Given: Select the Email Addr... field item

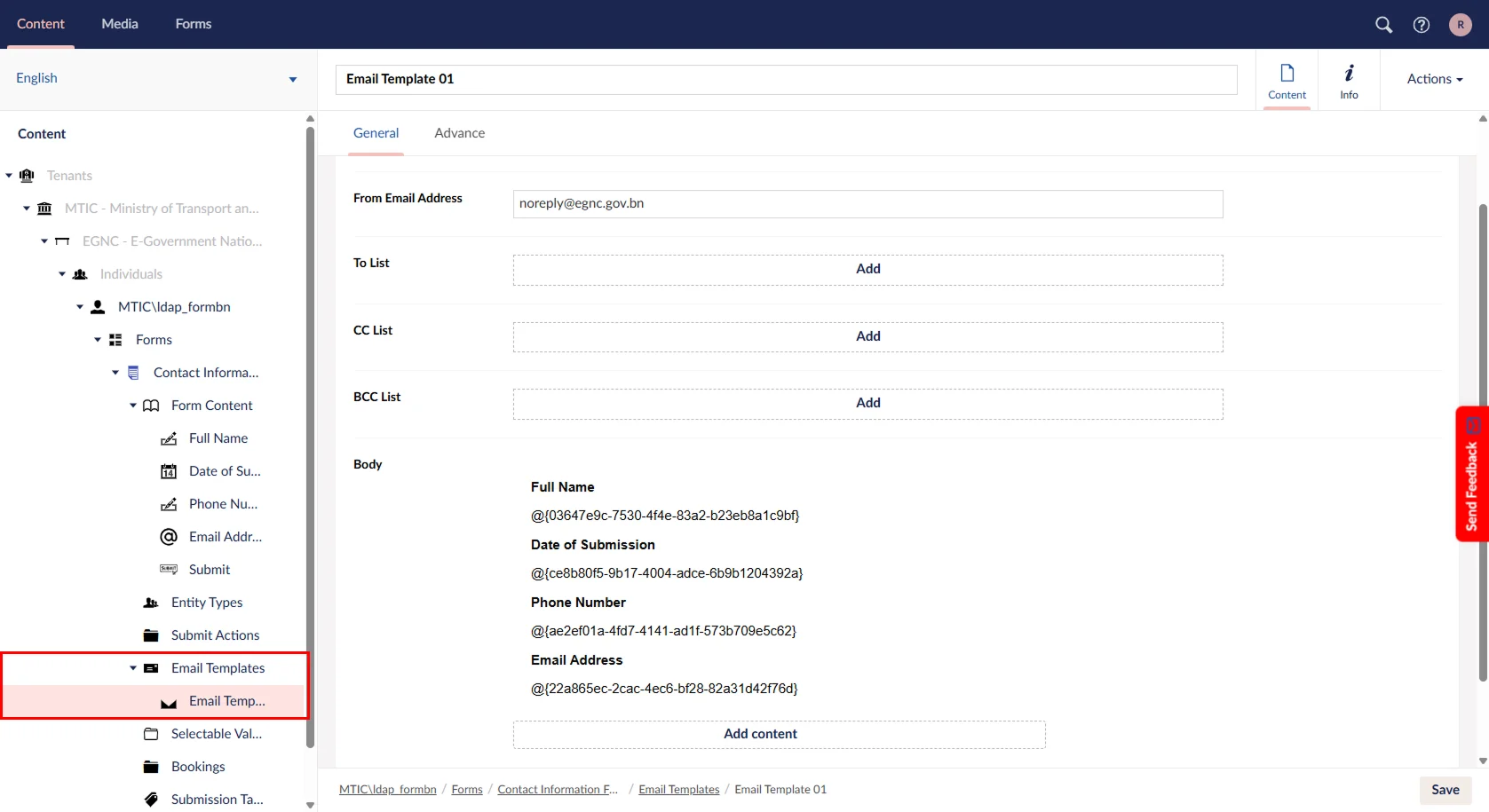Looking at the screenshot, I should pyautogui.click(x=225, y=537).
